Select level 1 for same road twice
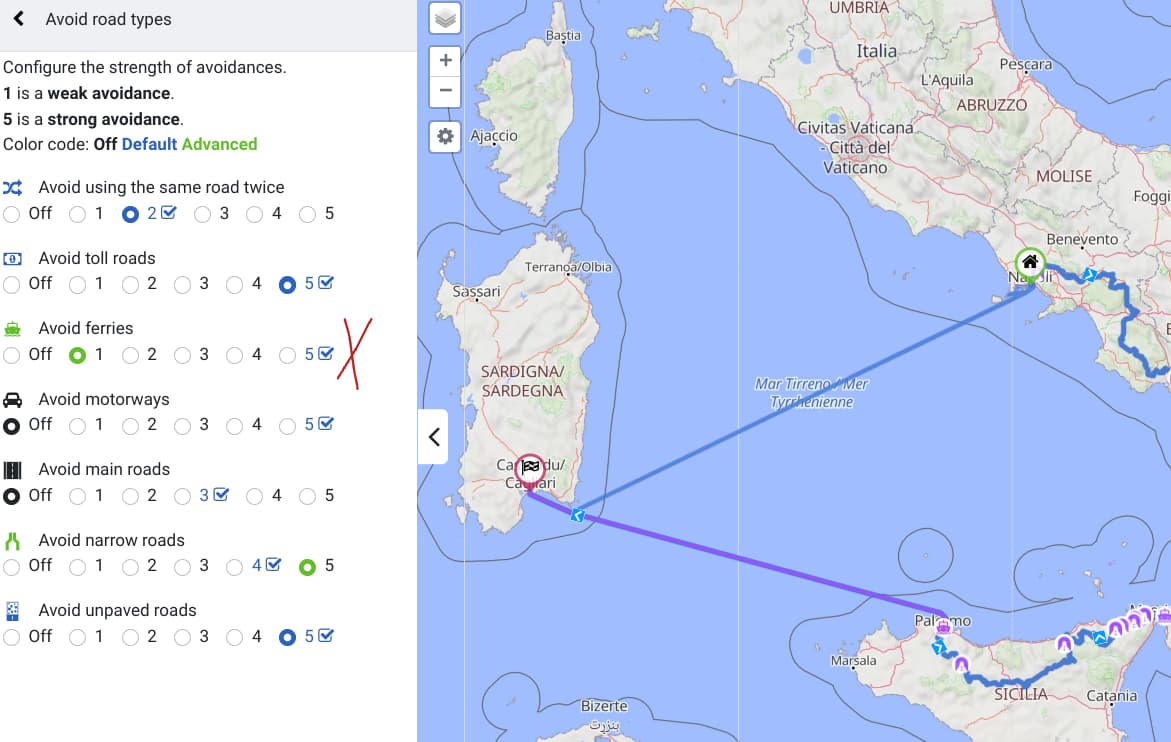 click(77, 214)
